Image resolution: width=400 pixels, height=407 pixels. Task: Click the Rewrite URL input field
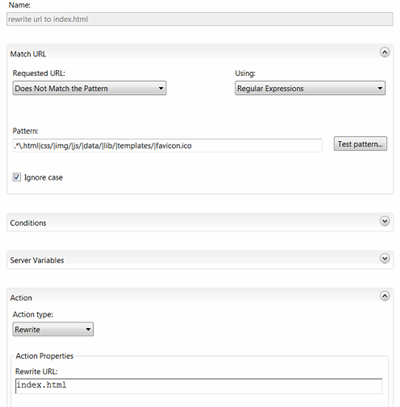tap(199, 386)
